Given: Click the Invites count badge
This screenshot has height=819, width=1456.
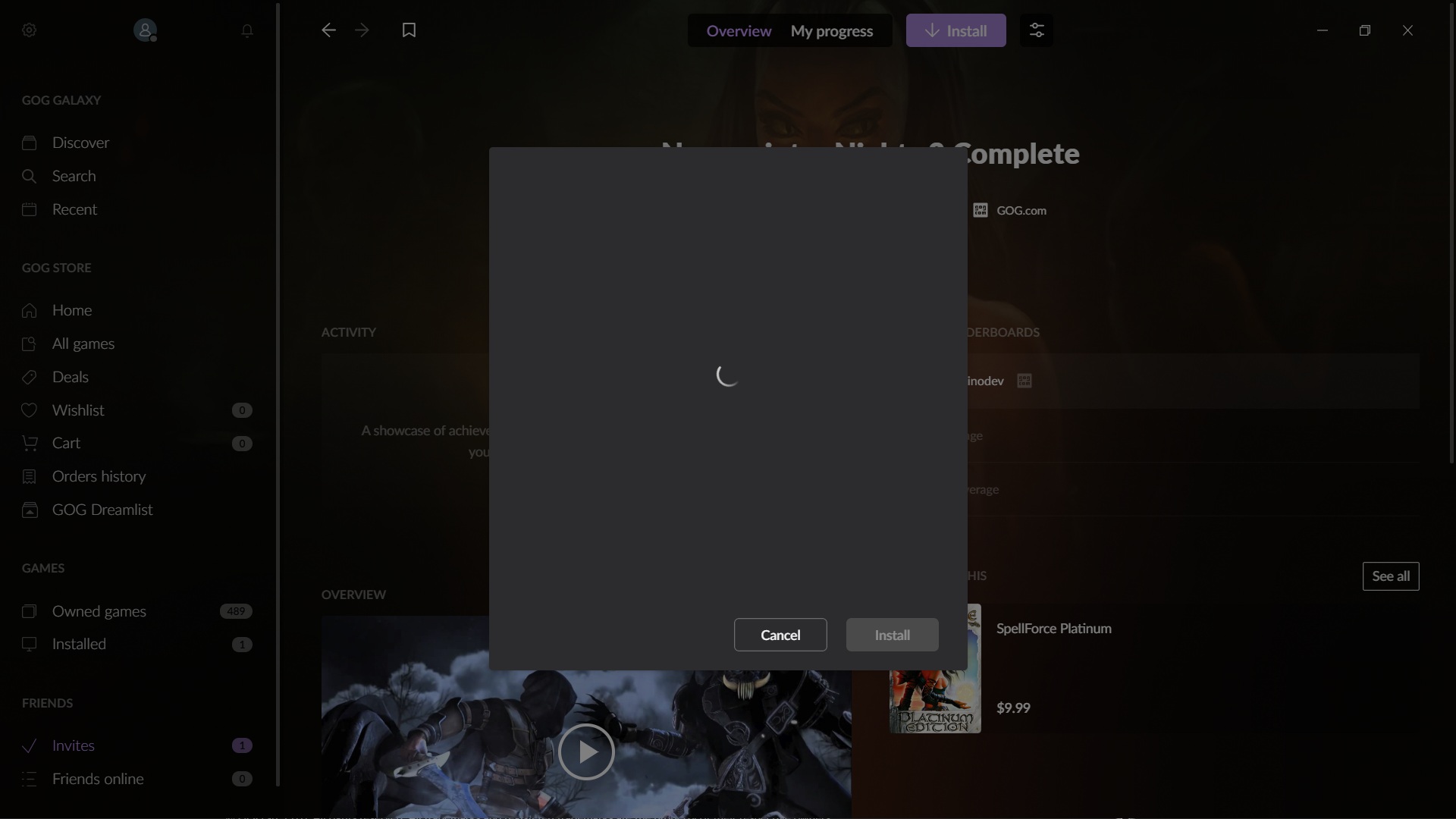Looking at the screenshot, I should click(x=242, y=745).
